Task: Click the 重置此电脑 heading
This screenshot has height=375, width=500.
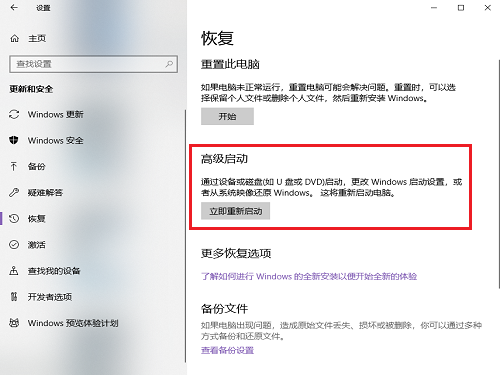Action: click(230, 64)
